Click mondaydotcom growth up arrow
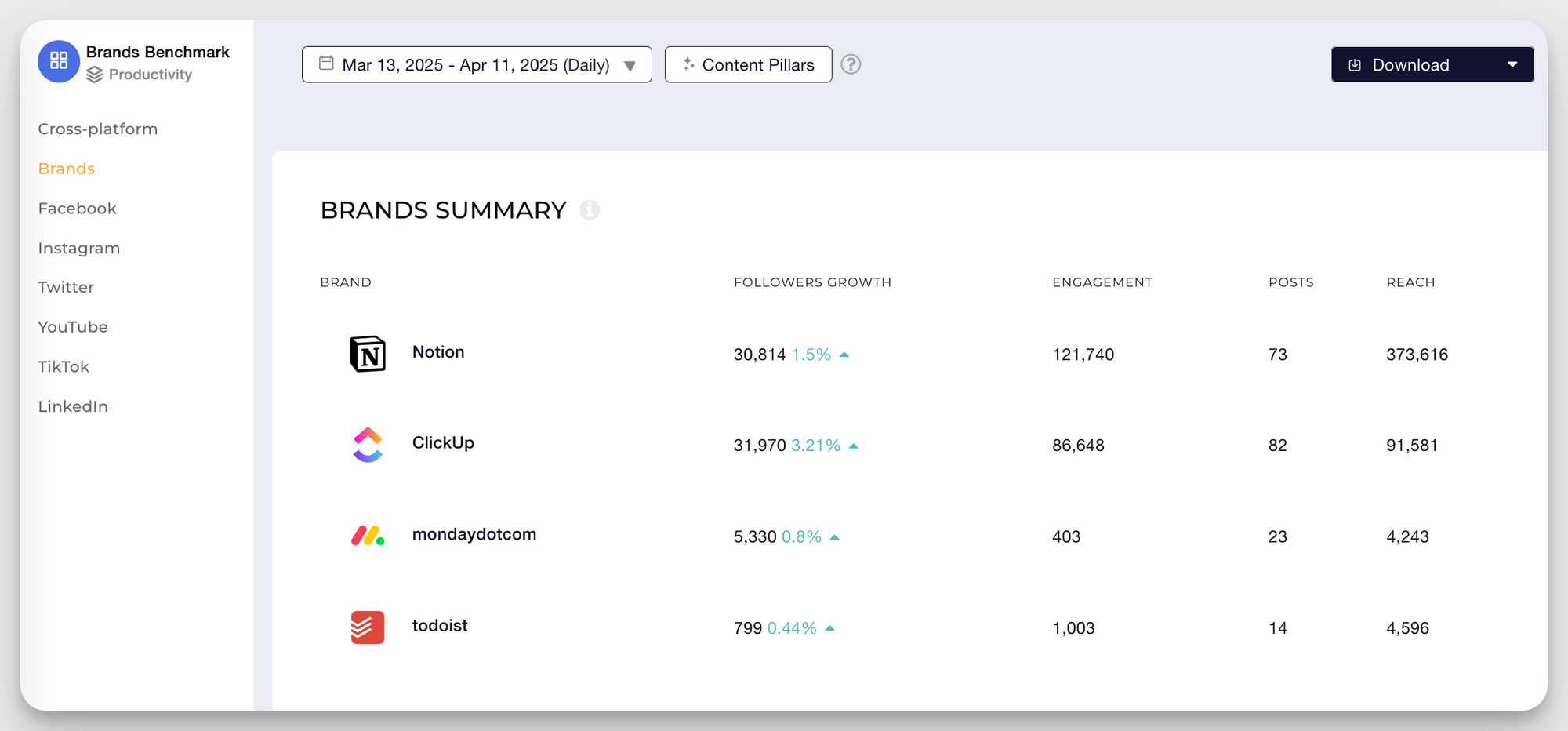This screenshot has height=731, width=1568. (x=835, y=537)
